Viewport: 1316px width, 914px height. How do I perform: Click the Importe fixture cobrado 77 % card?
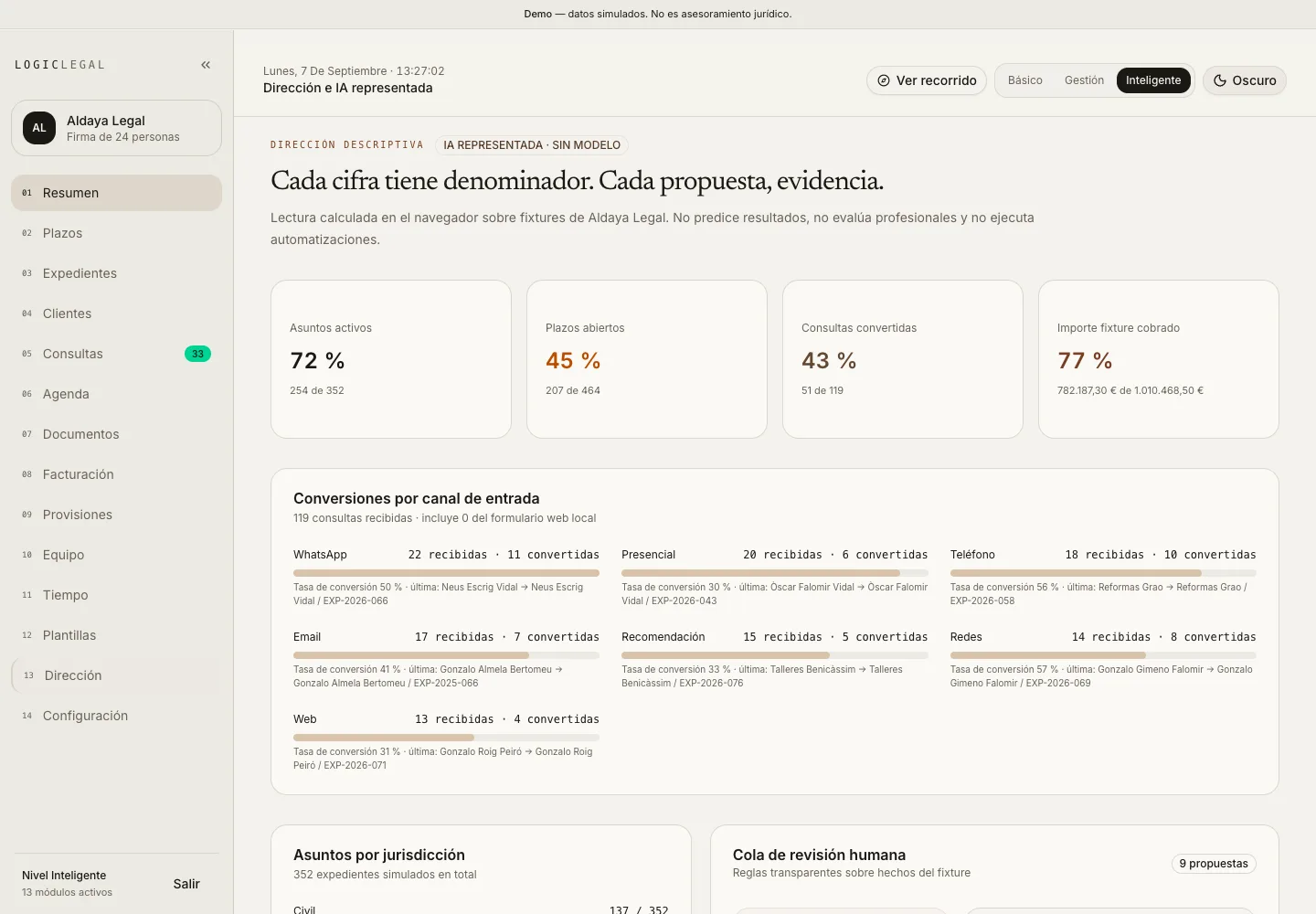tap(1159, 359)
